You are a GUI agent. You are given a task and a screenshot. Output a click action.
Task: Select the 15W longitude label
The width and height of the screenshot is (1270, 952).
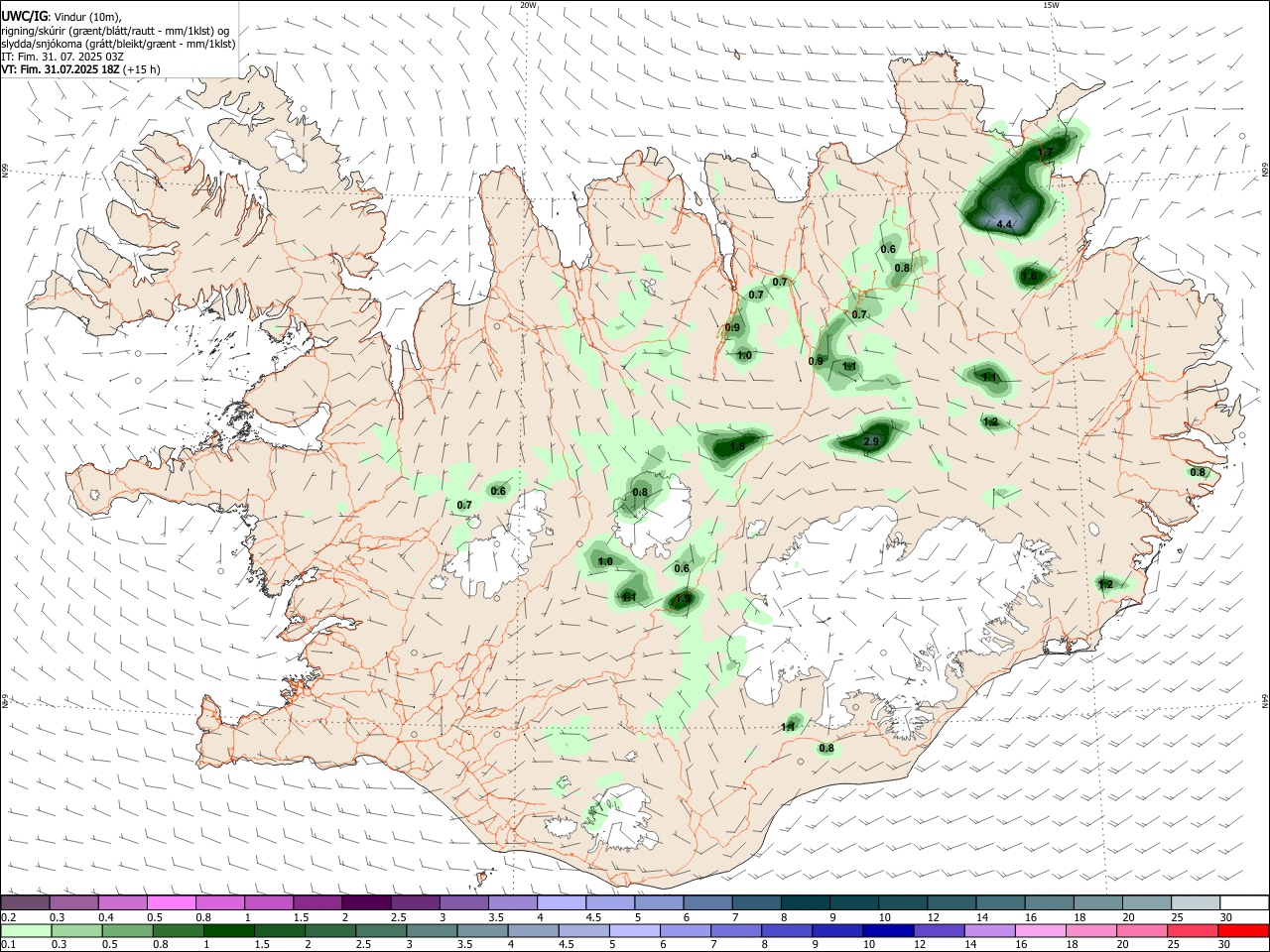pyautogui.click(x=1051, y=5)
